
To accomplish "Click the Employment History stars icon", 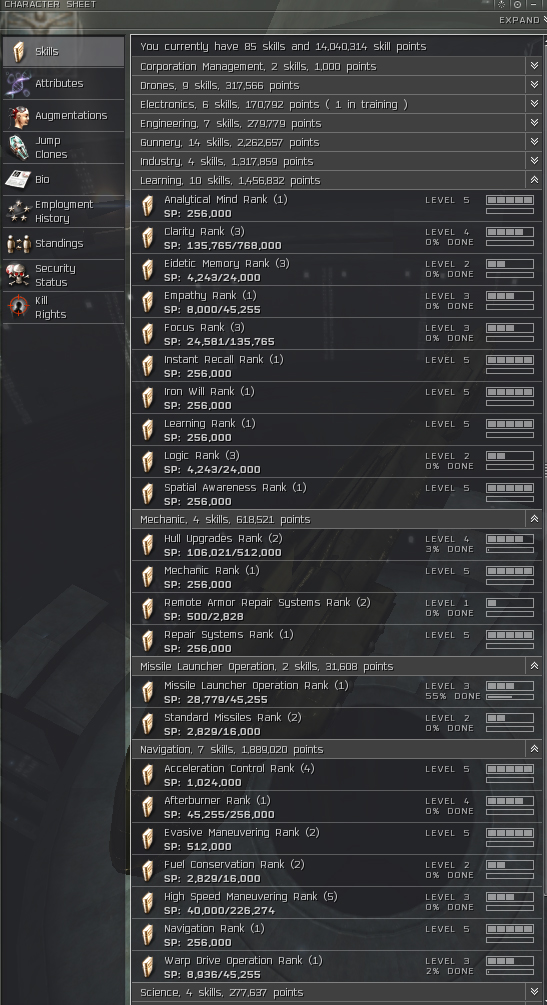I will pos(18,212).
